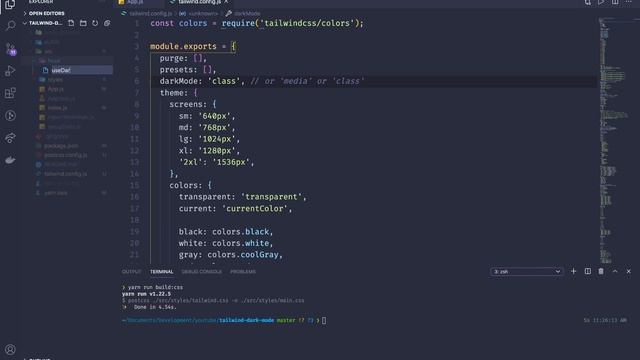Open the Extensions view

tap(10, 93)
